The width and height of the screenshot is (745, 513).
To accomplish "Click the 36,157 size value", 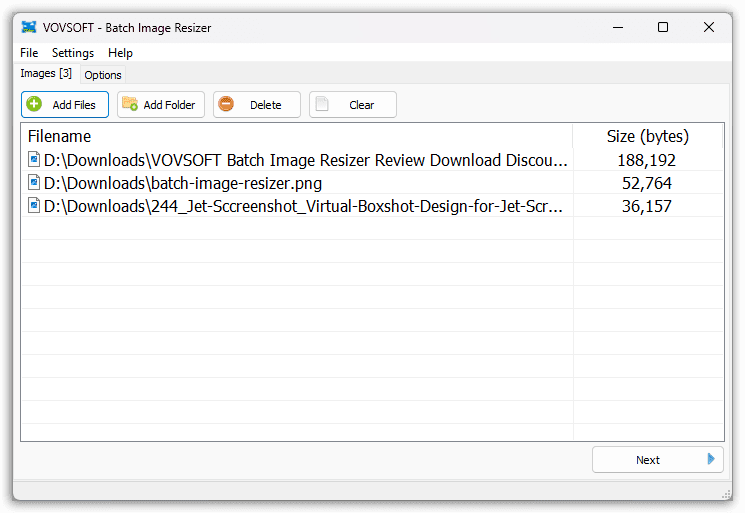I will pyautogui.click(x=647, y=206).
